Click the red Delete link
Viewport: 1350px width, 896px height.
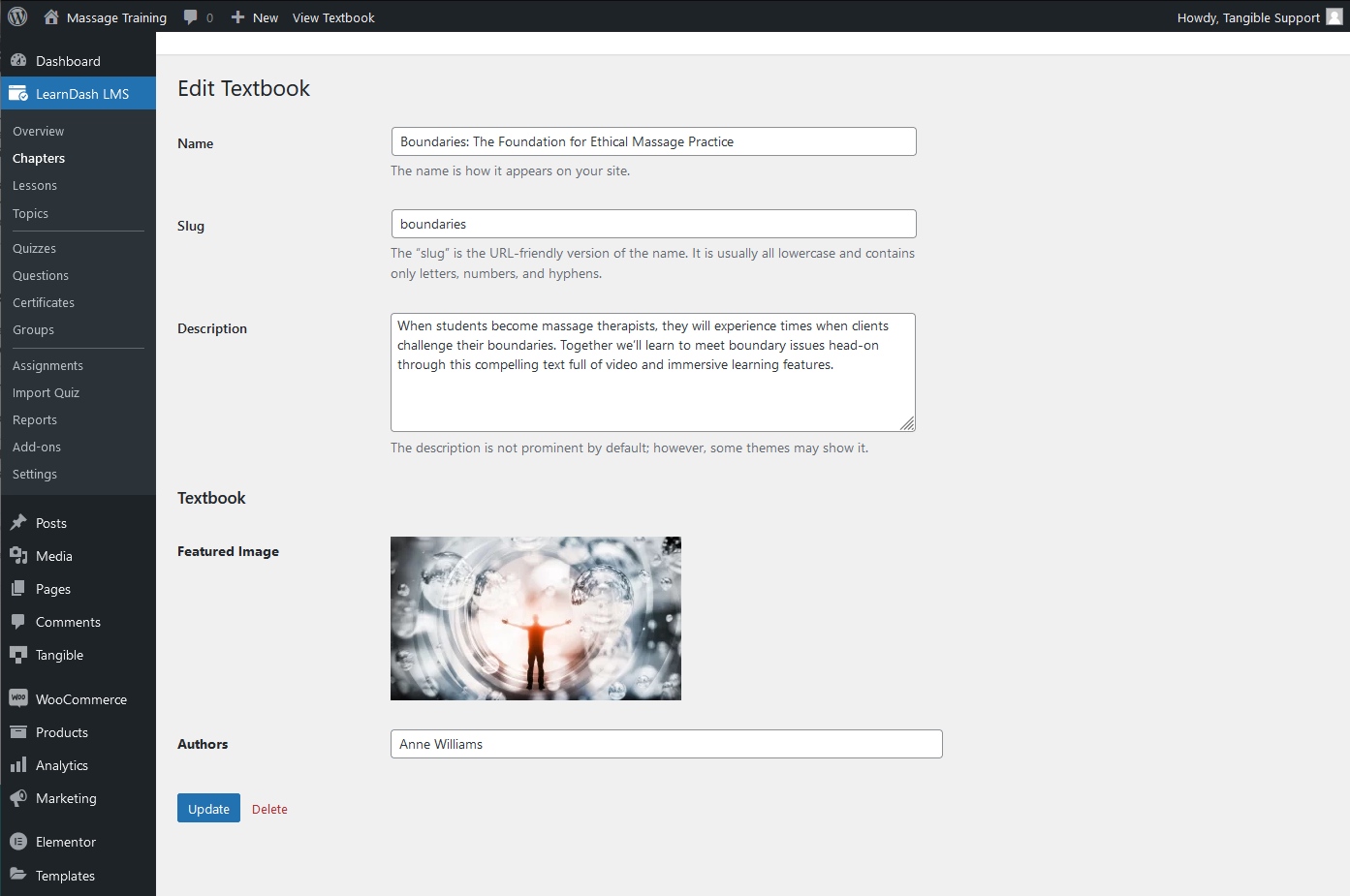(x=269, y=809)
